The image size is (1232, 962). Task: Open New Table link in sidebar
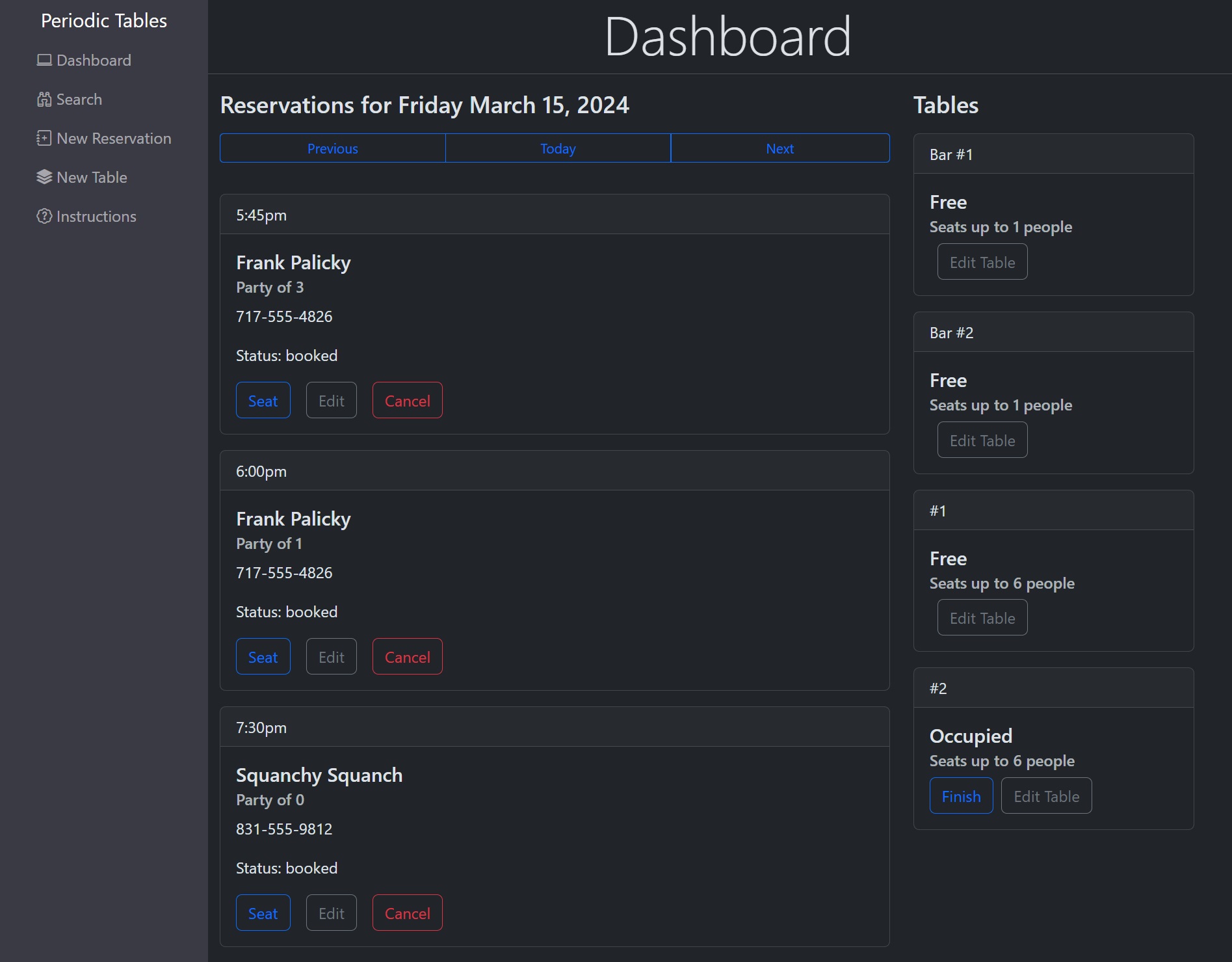92,178
